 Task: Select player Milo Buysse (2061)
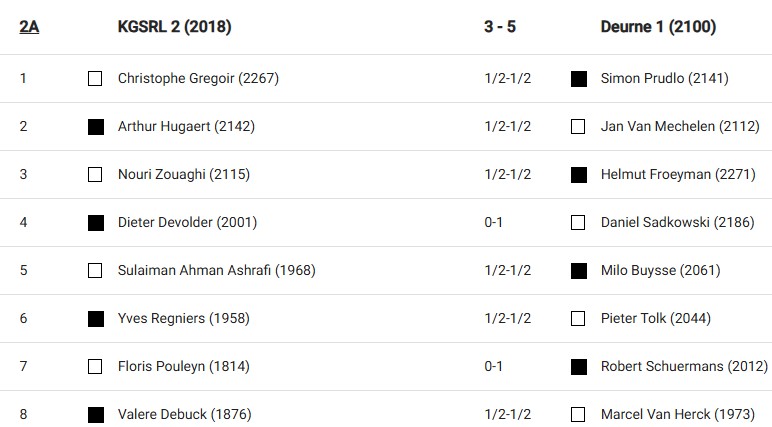[x=660, y=270]
